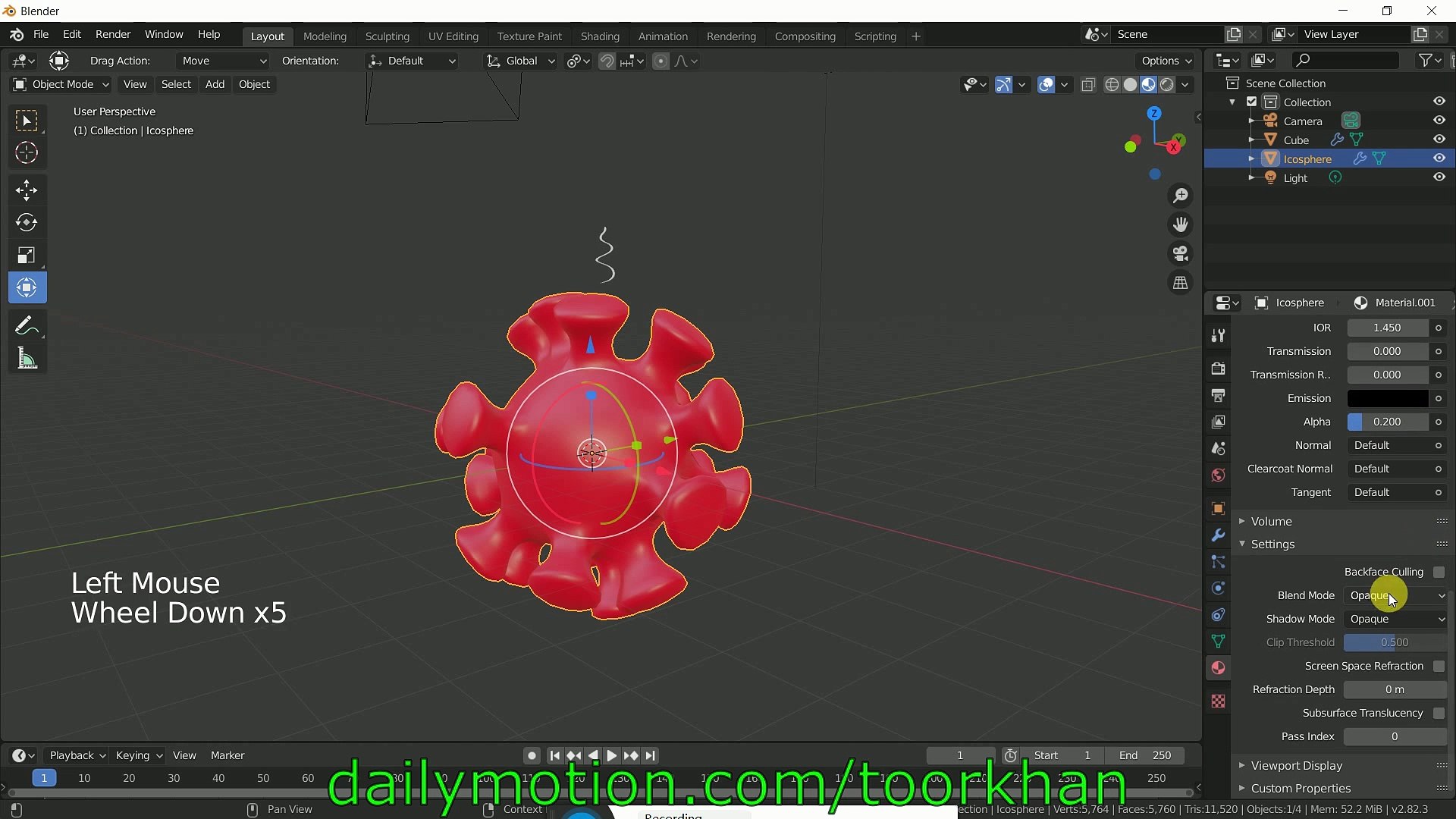Click the Add menu button in viewport
Screen dimensions: 1456x819
pos(215,84)
